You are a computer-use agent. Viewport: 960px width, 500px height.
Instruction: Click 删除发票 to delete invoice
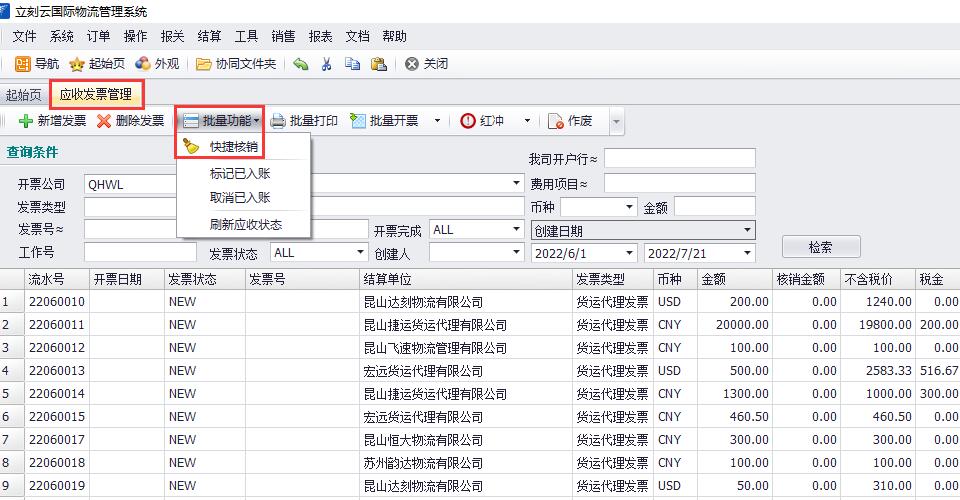pyautogui.click(x=131, y=121)
